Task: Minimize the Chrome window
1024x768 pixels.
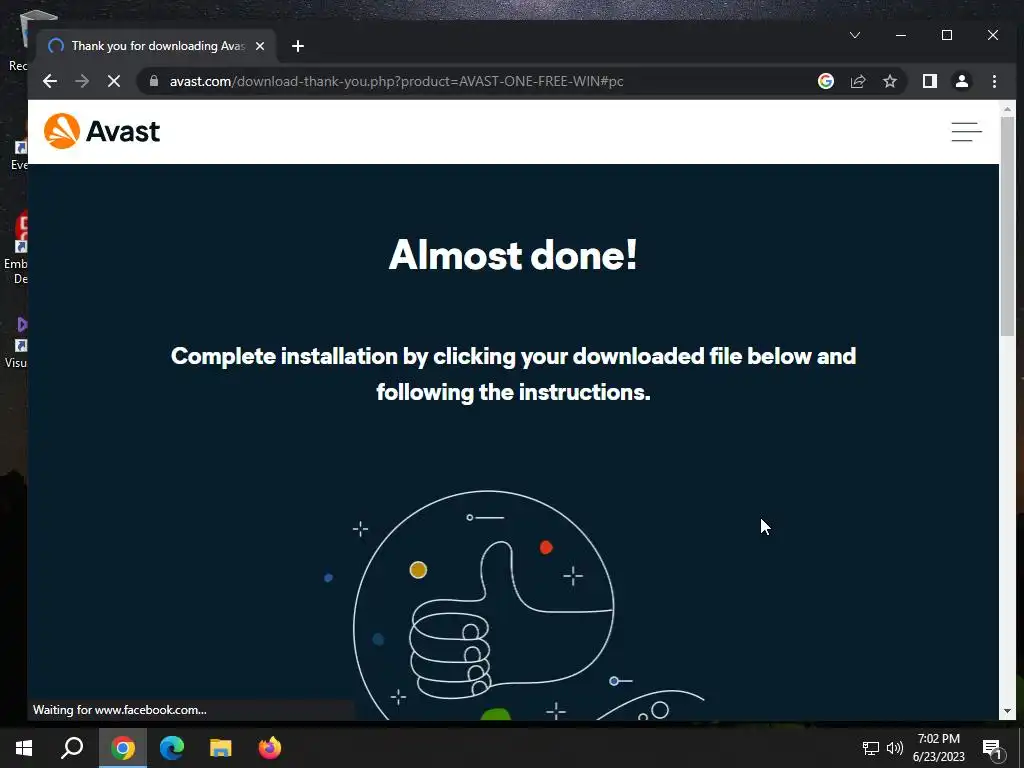Action: 901,35
